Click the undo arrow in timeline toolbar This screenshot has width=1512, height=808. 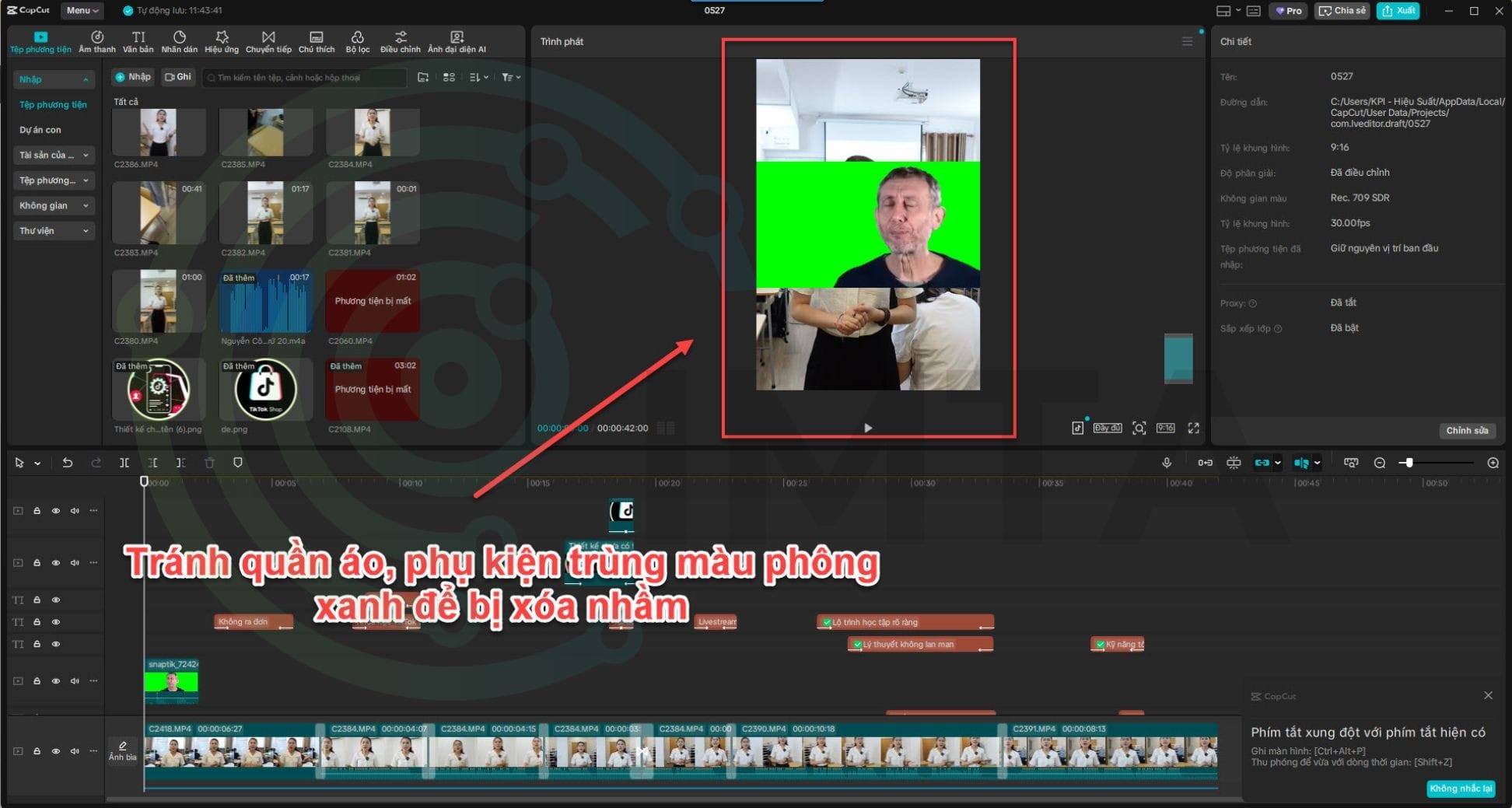click(x=68, y=463)
